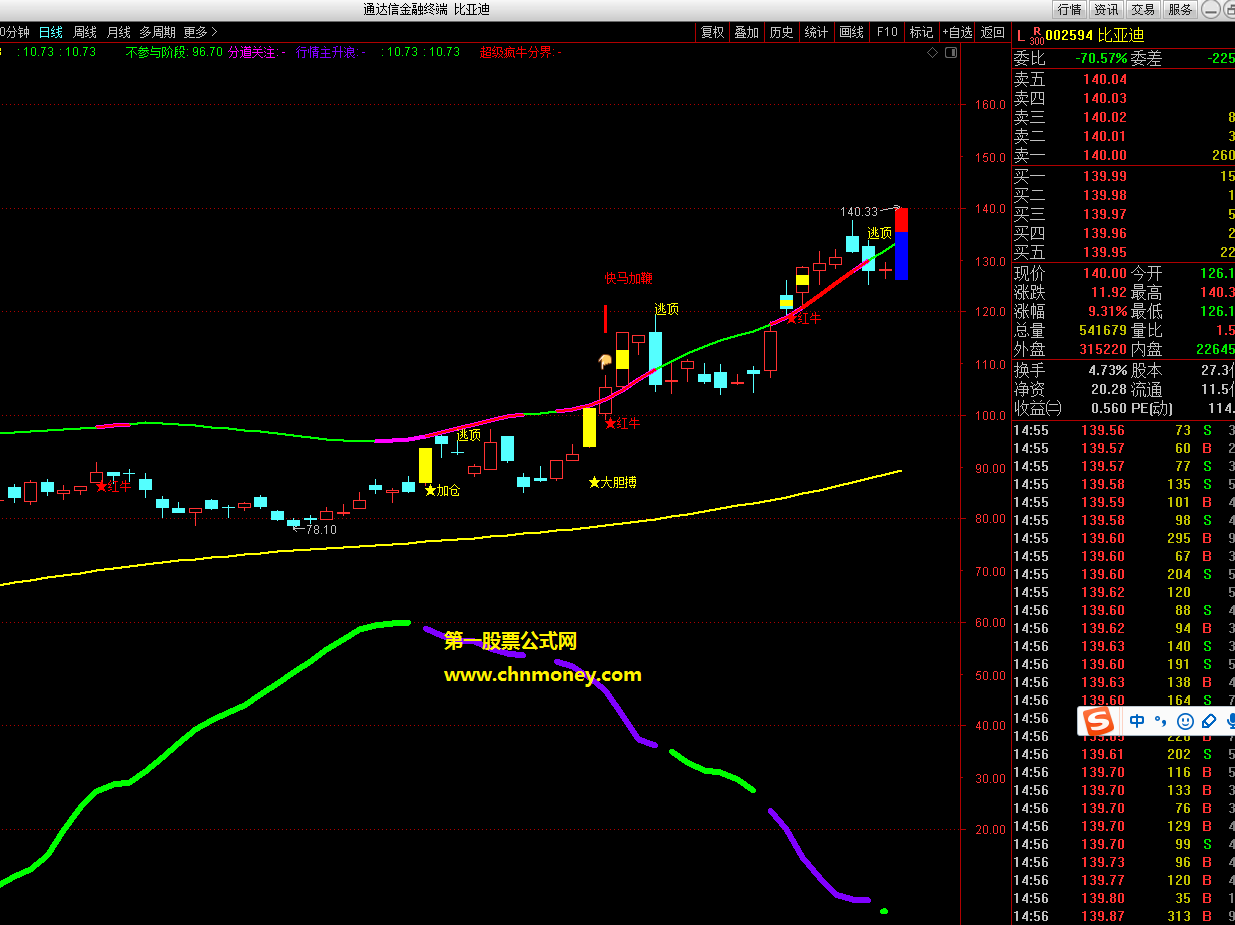Open the 交易 menu
This screenshot has height=925, width=1235.
coord(1143,9)
